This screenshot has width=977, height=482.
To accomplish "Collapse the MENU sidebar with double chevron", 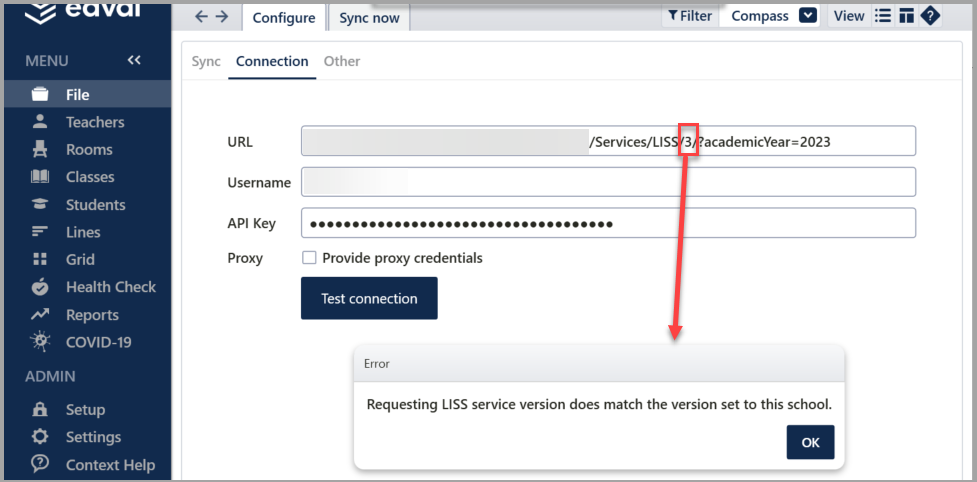I will coord(134,61).
